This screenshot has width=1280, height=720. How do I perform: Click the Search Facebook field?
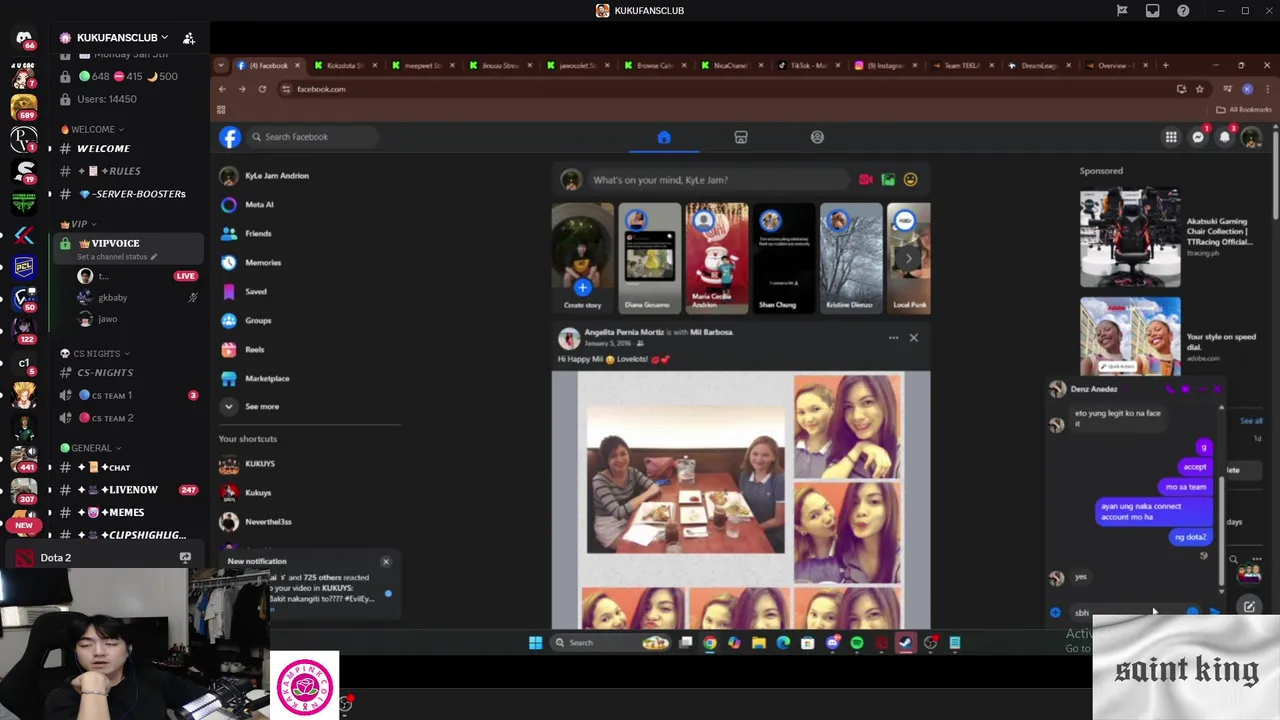312,137
